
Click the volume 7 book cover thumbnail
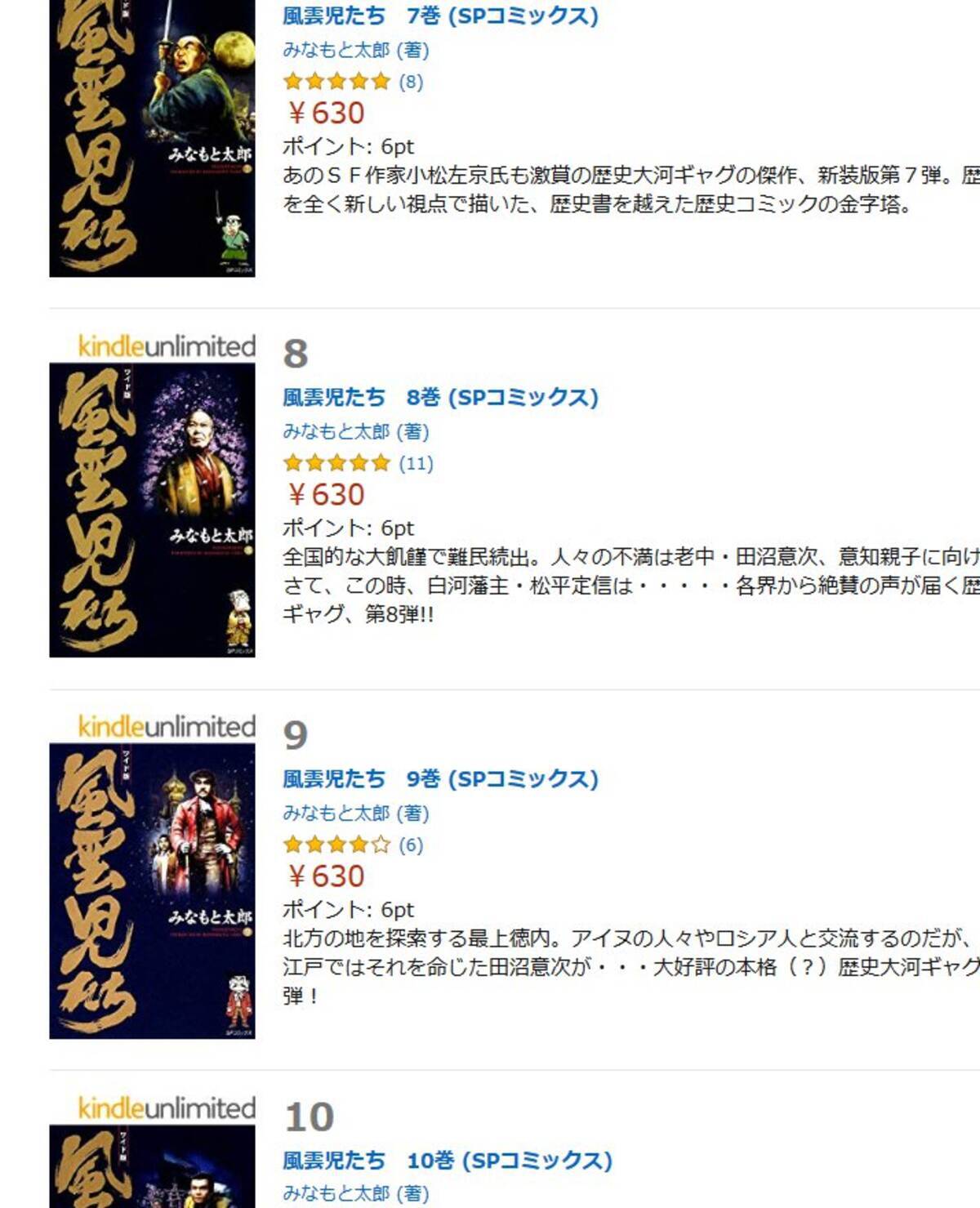click(x=152, y=138)
